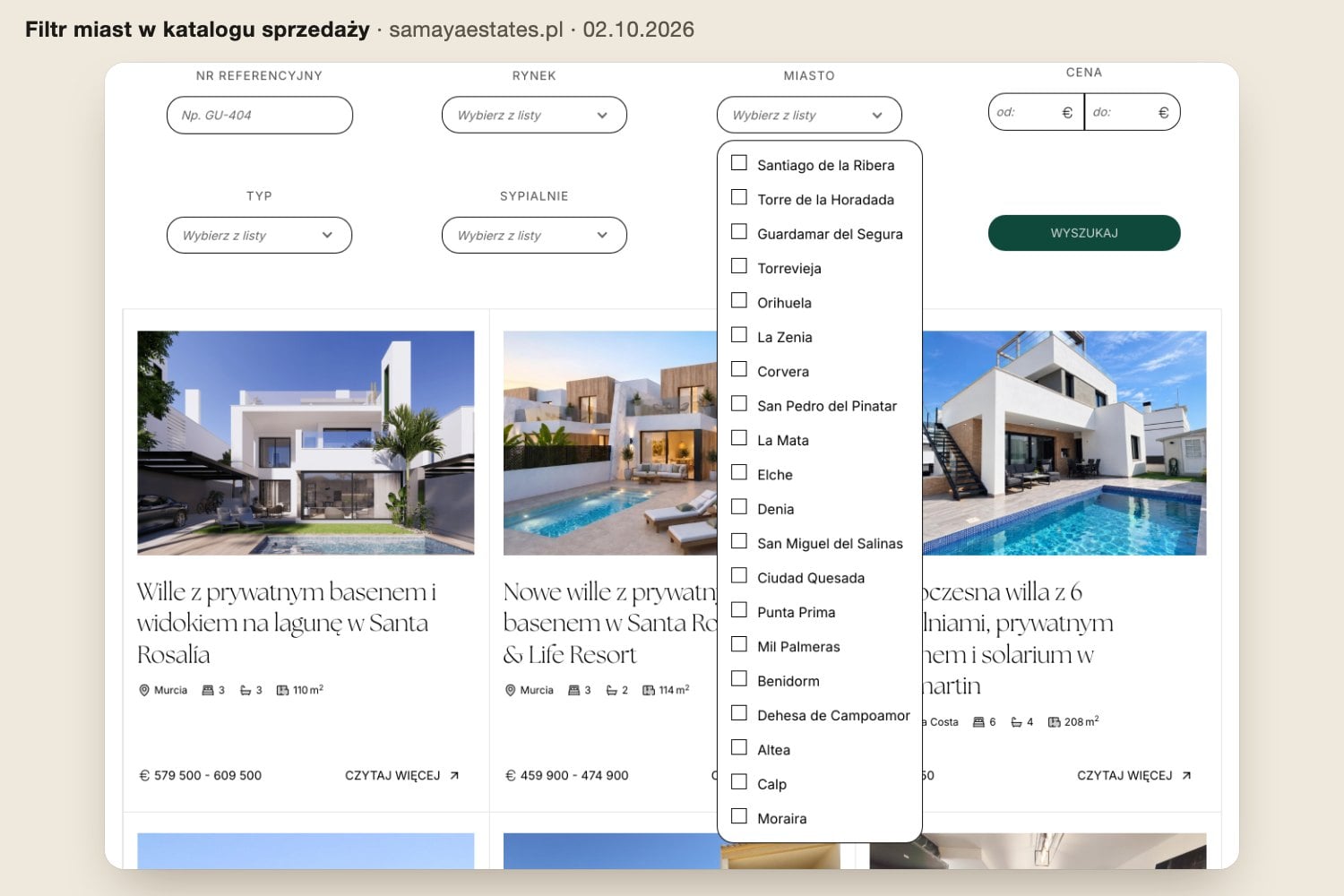Check the Orihuela checkbox
Viewport: 1344px width, 896px height.
(x=739, y=300)
